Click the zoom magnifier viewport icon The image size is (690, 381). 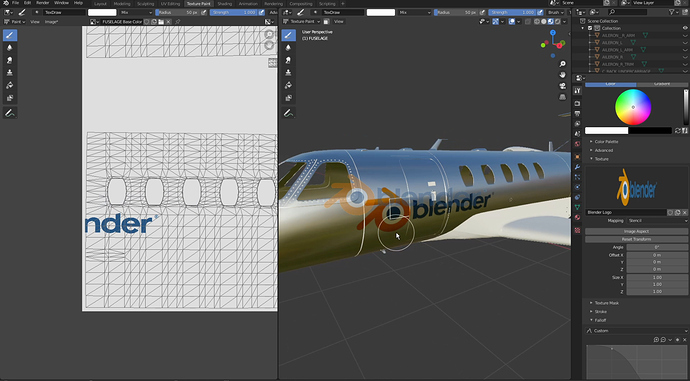562,64
